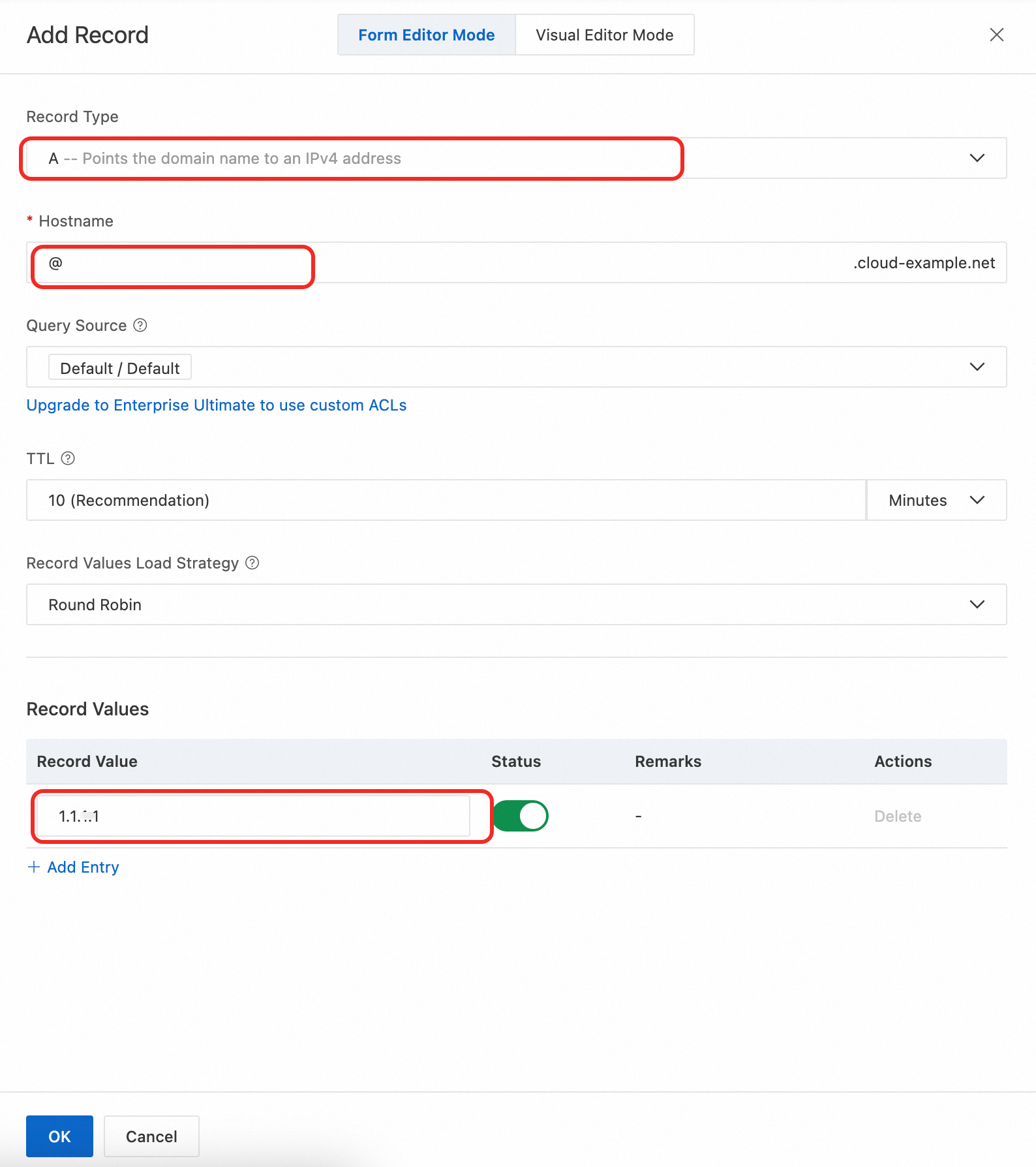1036x1167 pixels.
Task: Click the Record Values Load Strategy help icon
Action: (252, 563)
